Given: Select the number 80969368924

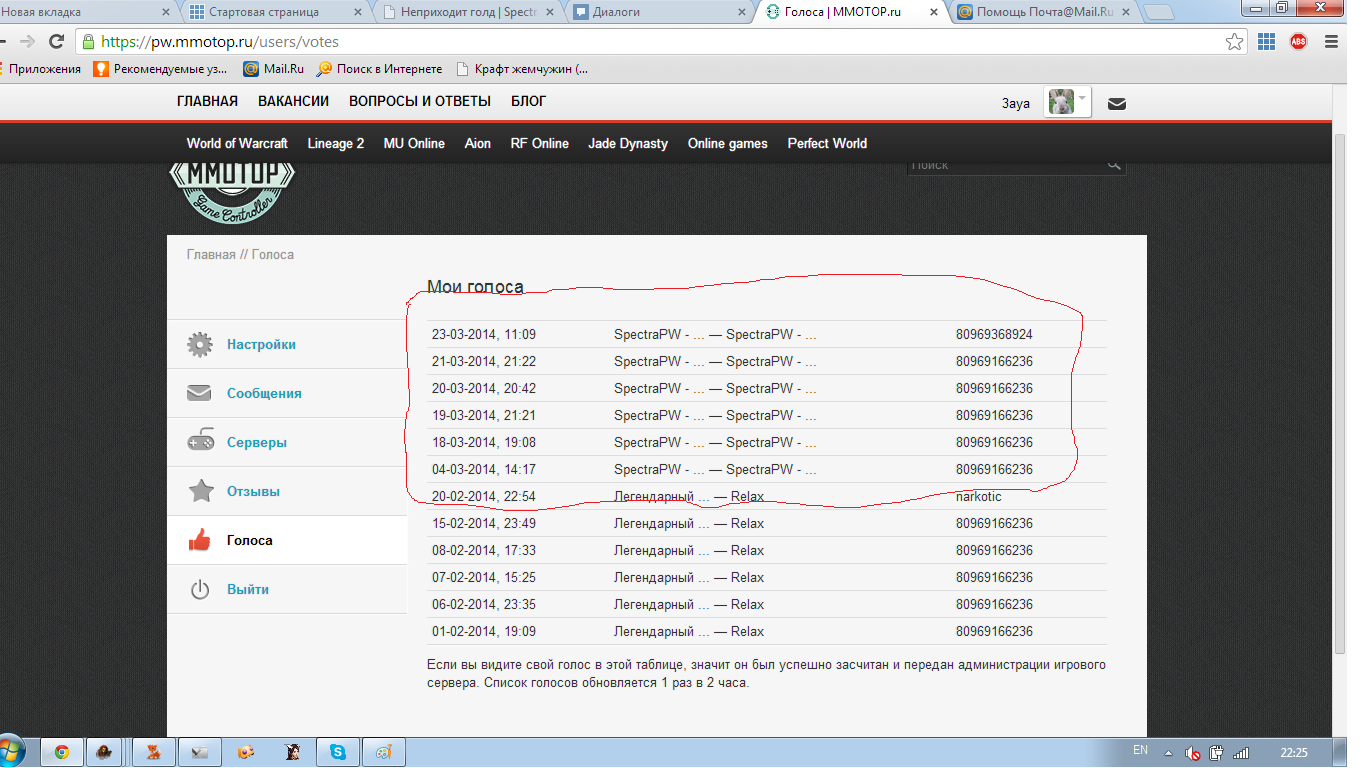Looking at the screenshot, I should 994,334.
